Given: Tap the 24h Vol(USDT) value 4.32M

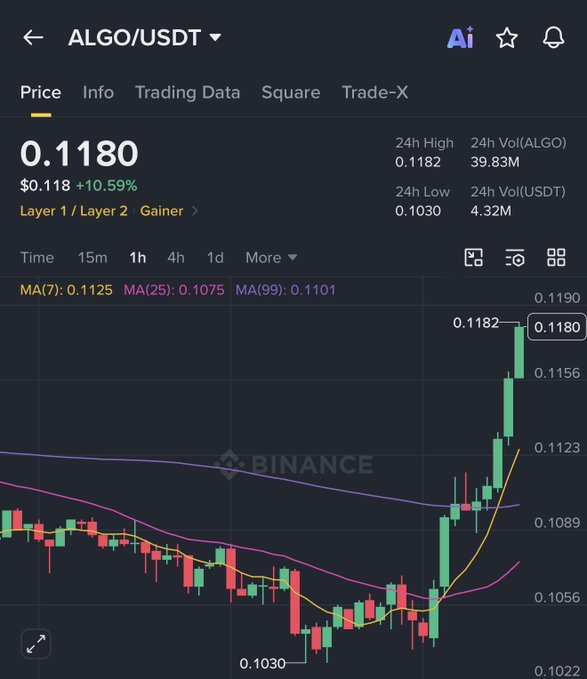Looking at the screenshot, I should tap(491, 211).
